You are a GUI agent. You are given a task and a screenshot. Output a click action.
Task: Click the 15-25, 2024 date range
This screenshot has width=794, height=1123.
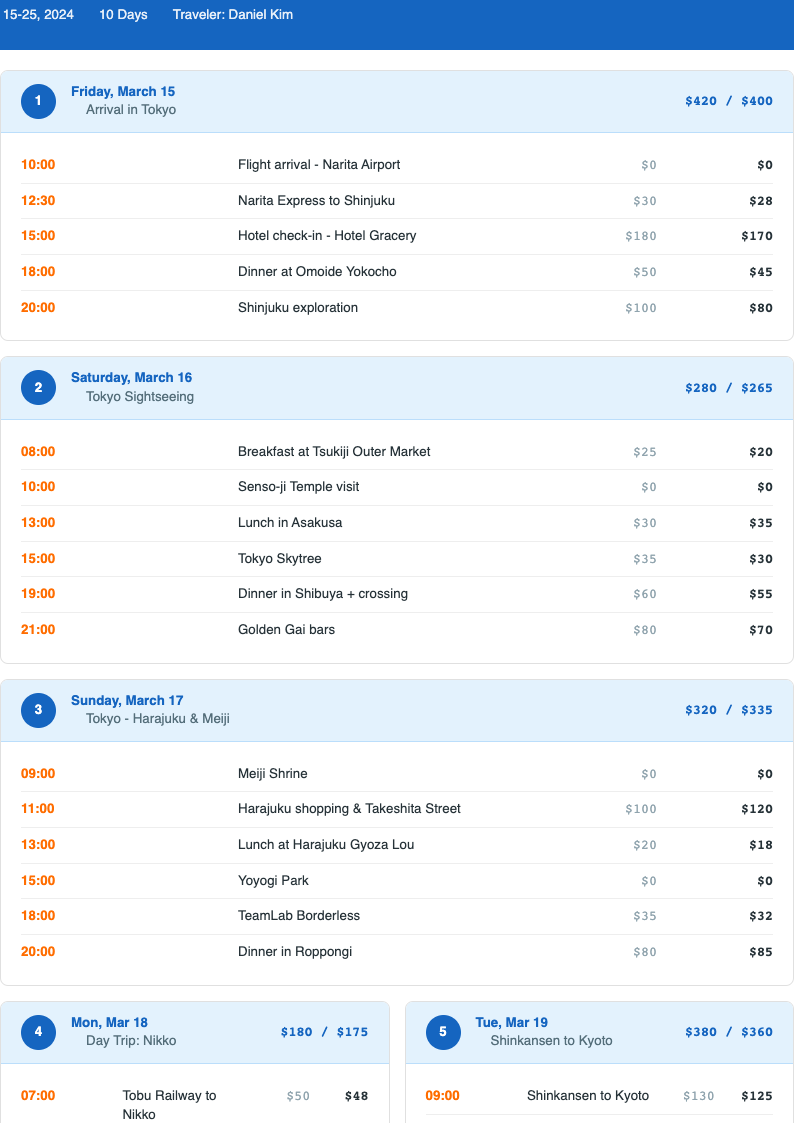[x=40, y=14]
